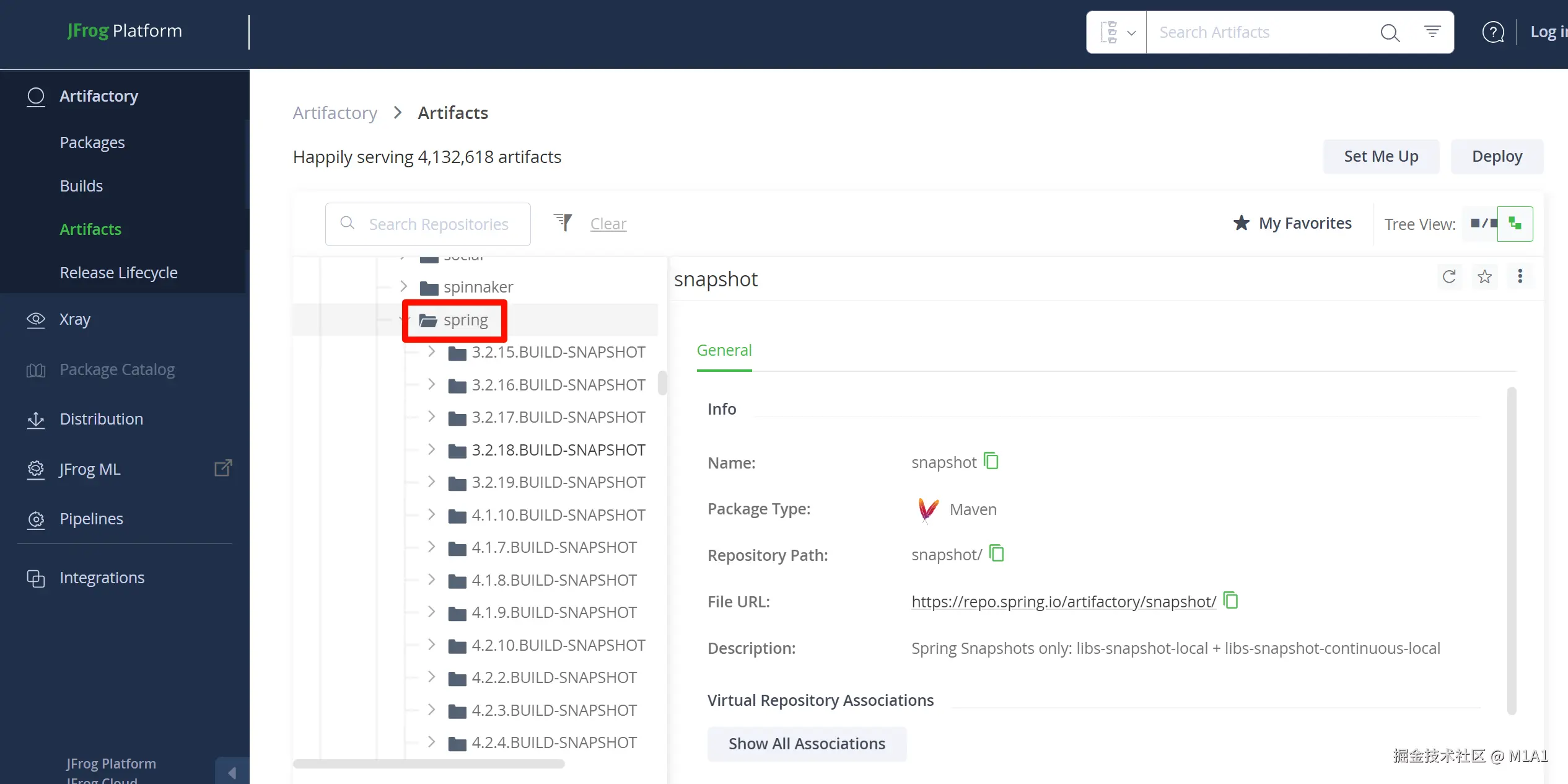This screenshot has height=784, width=1568.
Task: Select the hierarchical tree view toggle
Action: point(1515,224)
